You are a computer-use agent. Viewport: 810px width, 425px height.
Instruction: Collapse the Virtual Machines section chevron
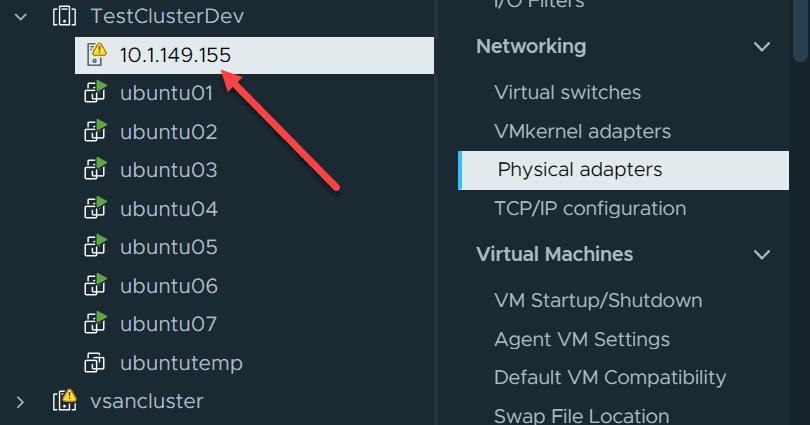[762, 255]
